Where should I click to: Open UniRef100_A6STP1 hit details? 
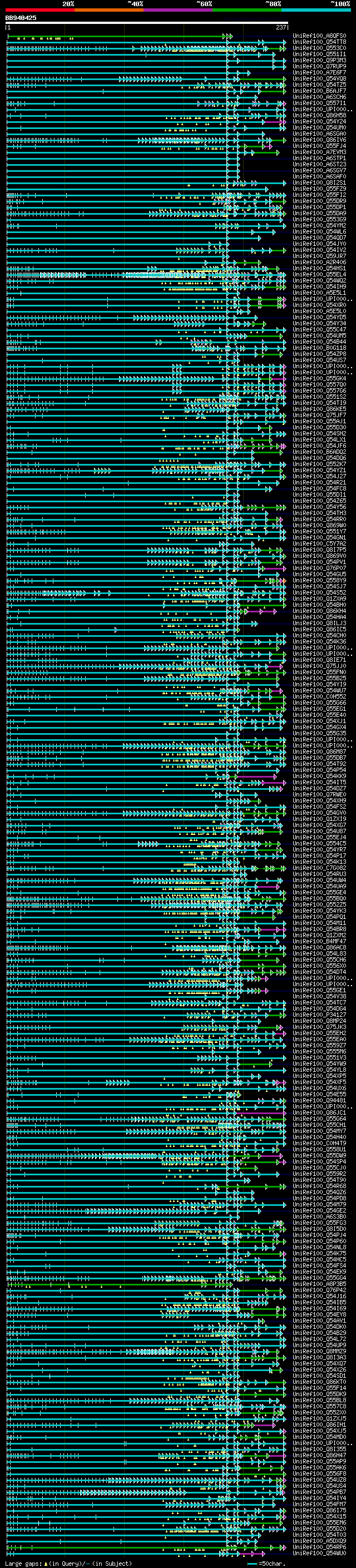tap(319, 159)
